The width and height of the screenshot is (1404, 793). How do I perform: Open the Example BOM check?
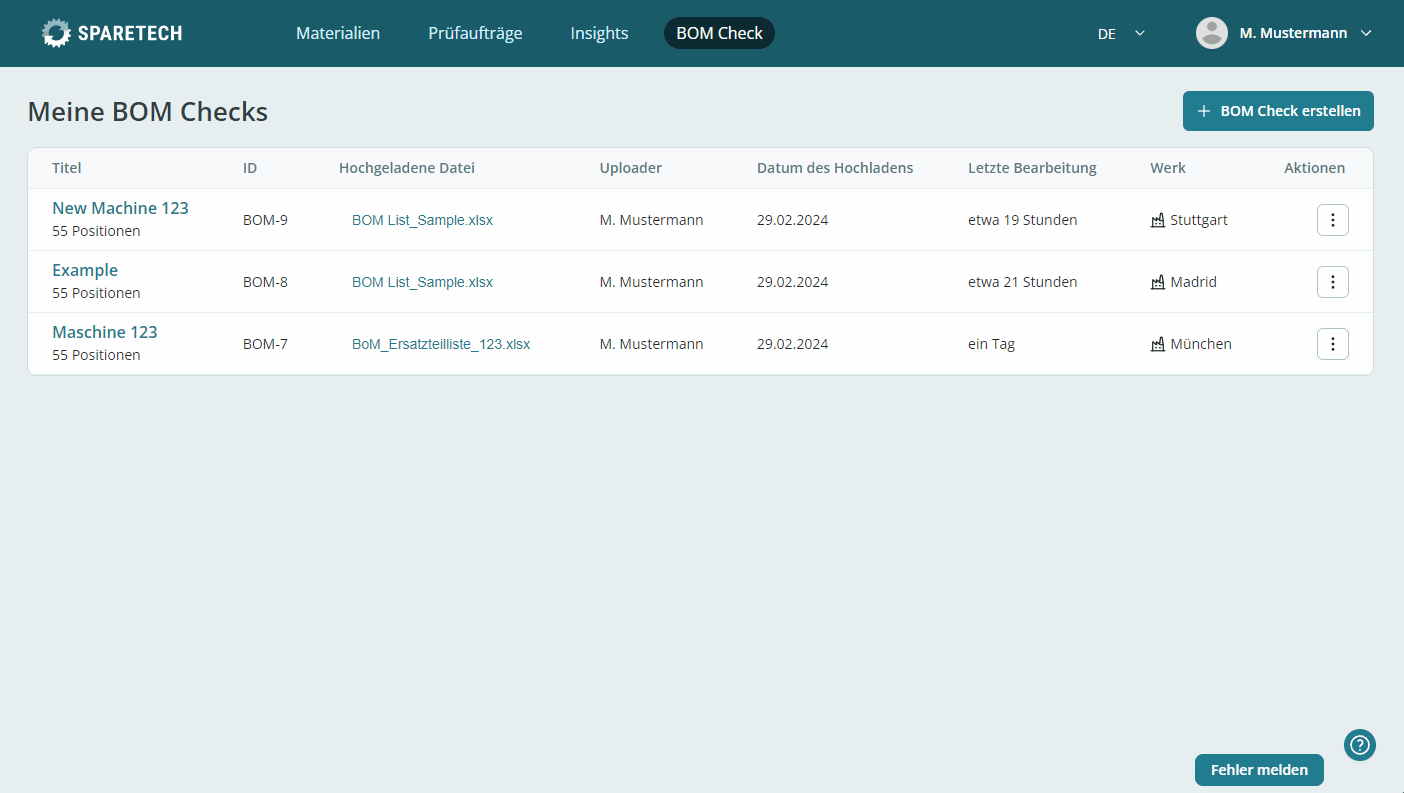[85, 270]
